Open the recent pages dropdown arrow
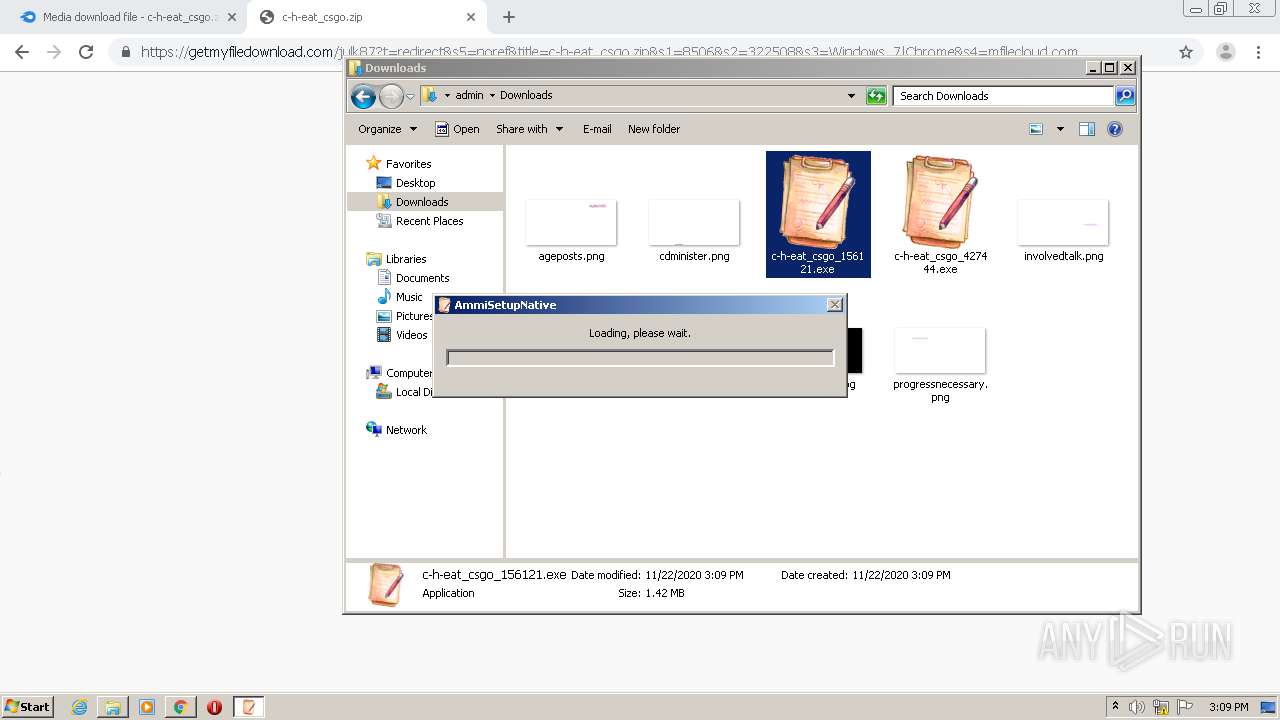The height and width of the screenshot is (720, 1280). click(x=410, y=97)
